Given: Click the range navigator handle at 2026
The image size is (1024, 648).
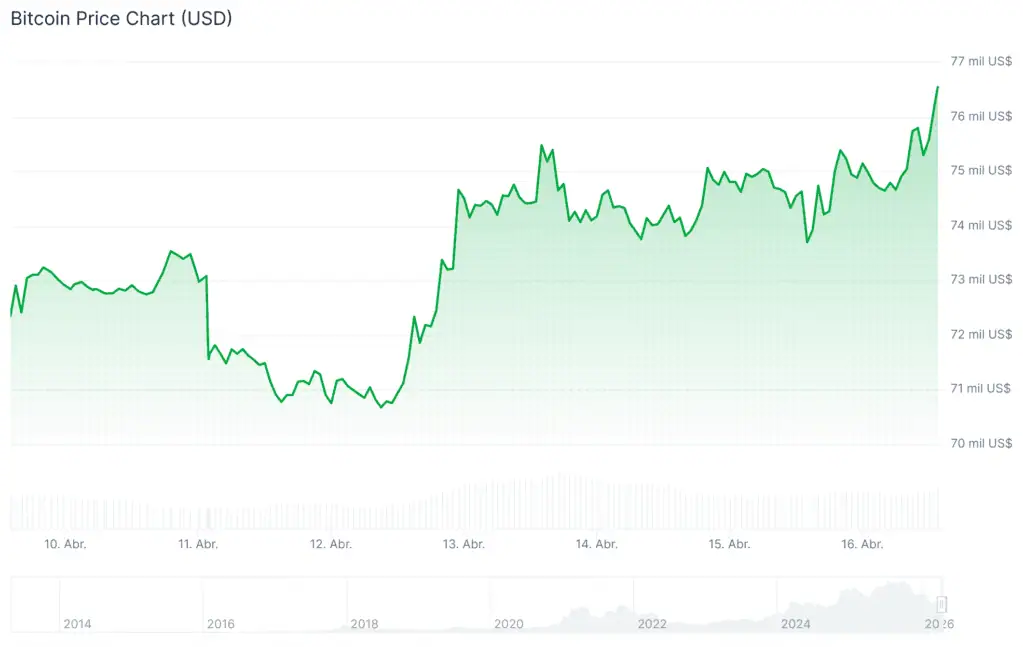Looking at the screenshot, I should click(941, 604).
